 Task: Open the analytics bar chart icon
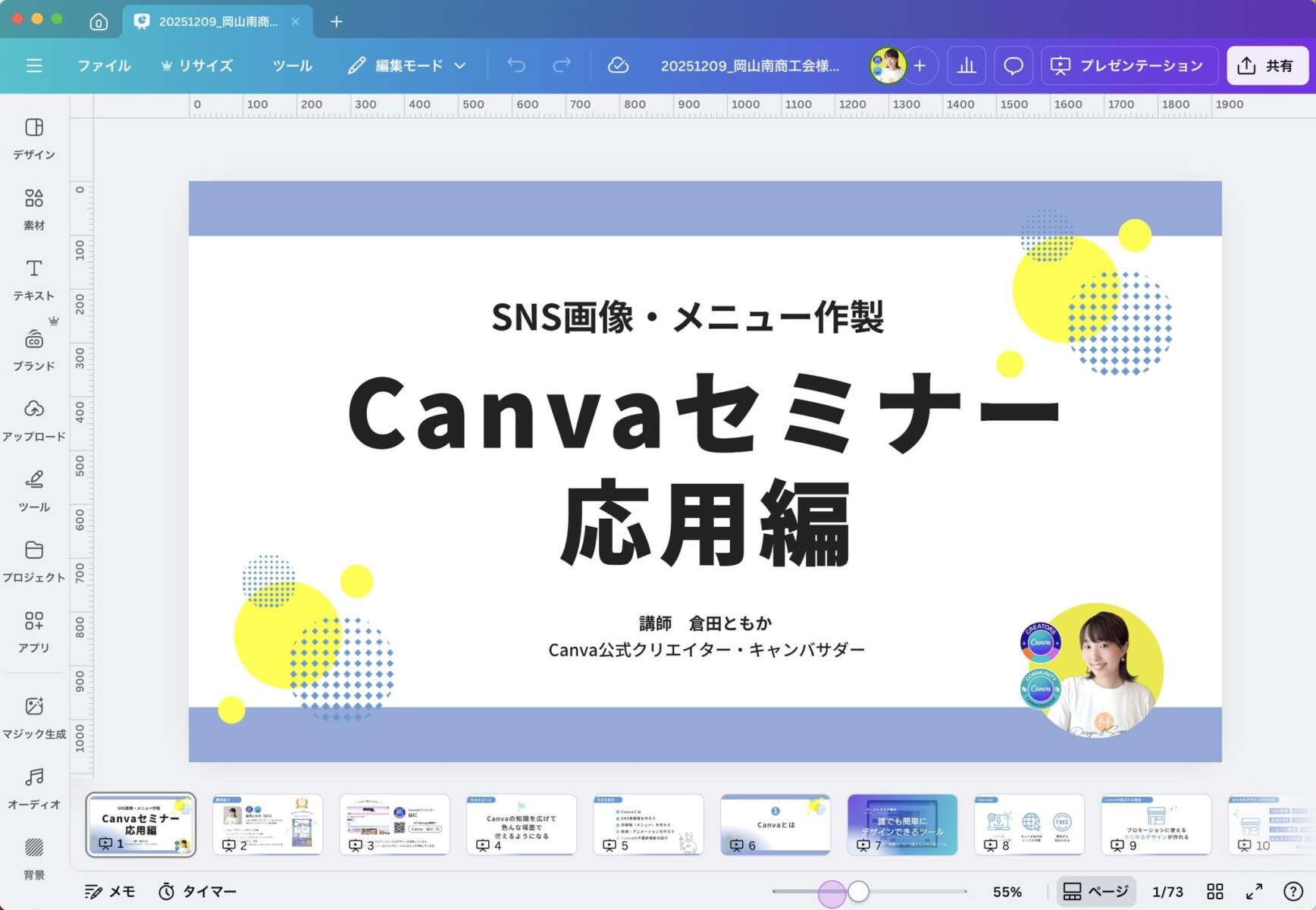[x=967, y=66]
